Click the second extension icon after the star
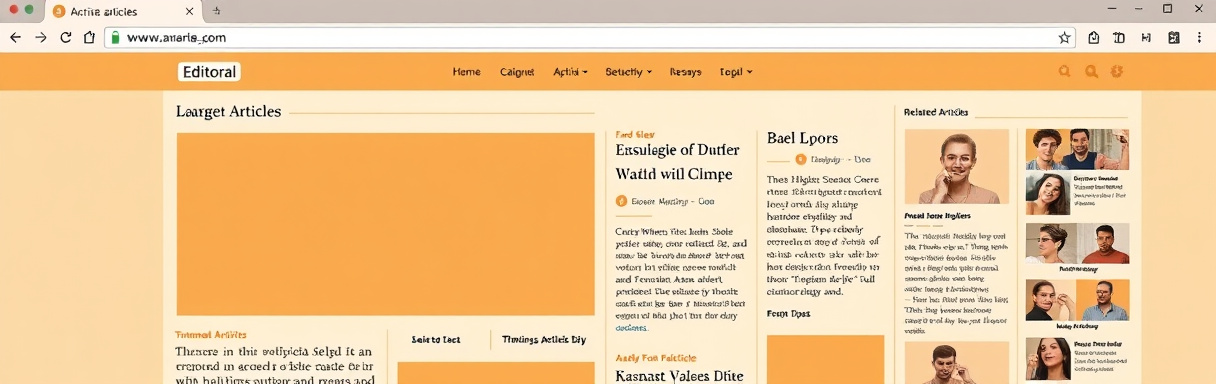1216x384 pixels. (1119, 37)
